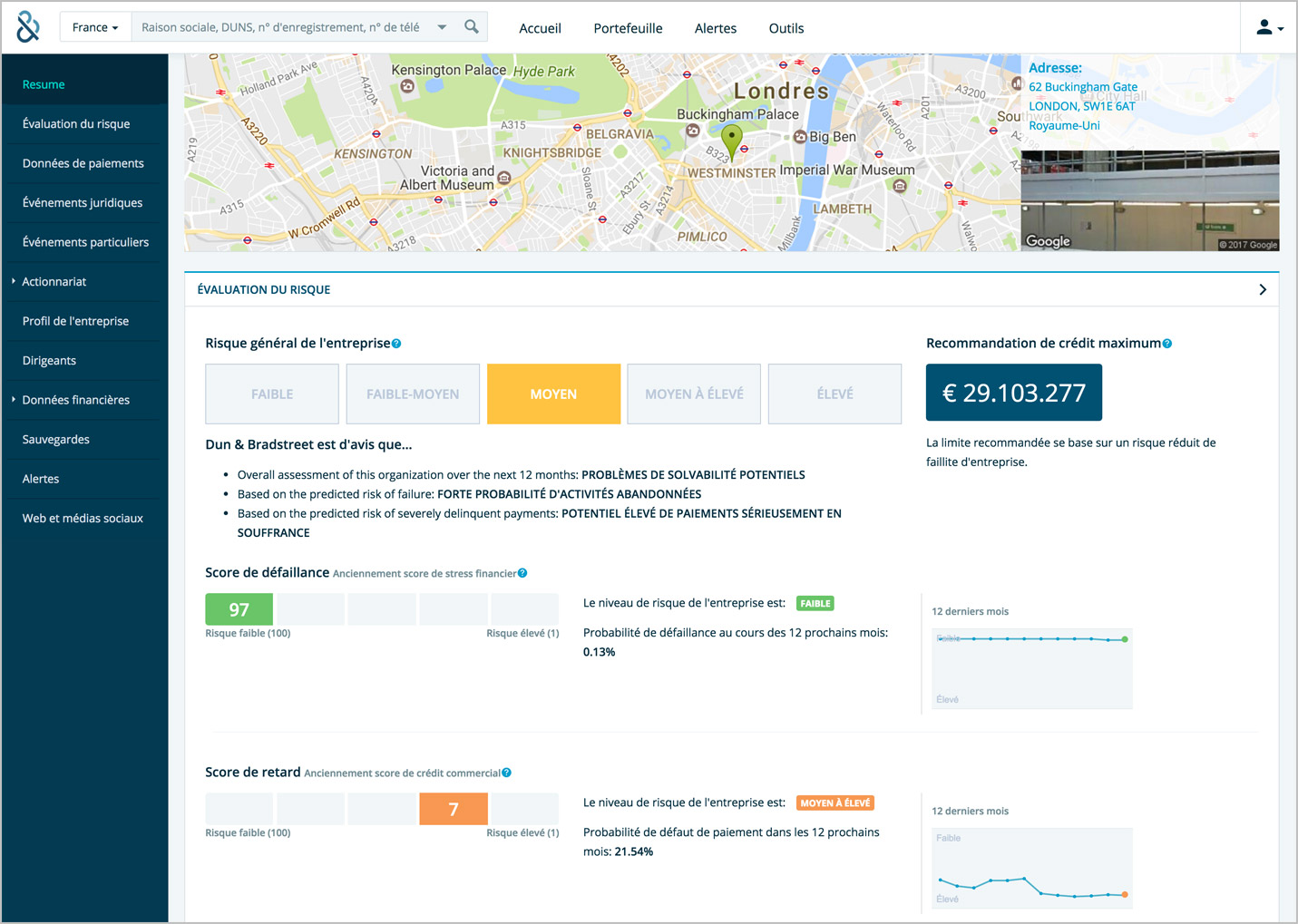Focus the company search input field
This screenshot has width=1298, height=924.
tap(280, 27)
